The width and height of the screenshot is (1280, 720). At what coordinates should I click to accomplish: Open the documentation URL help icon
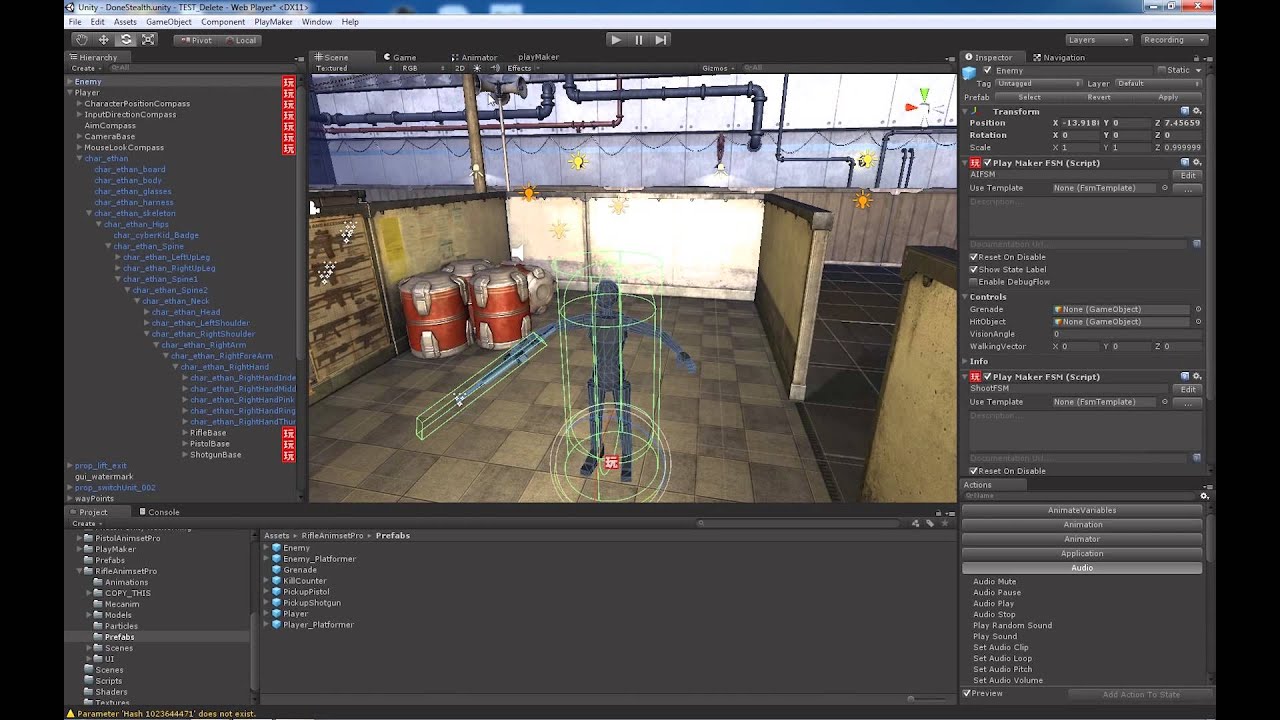pos(1197,243)
